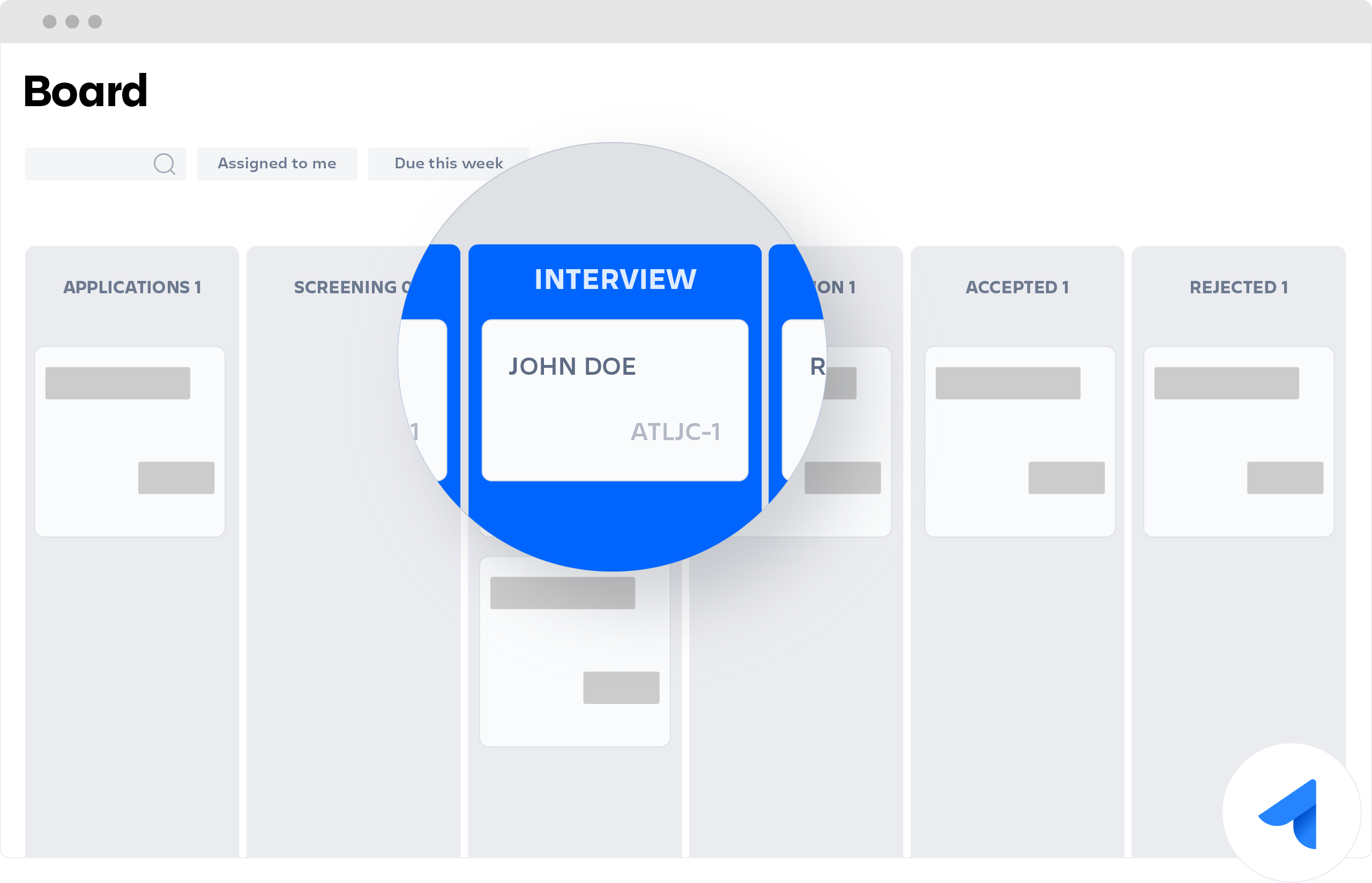The width and height of the screenshot is (1372, 883).
Task: Expand the SCREENING column section
Action: pos(349,287)
